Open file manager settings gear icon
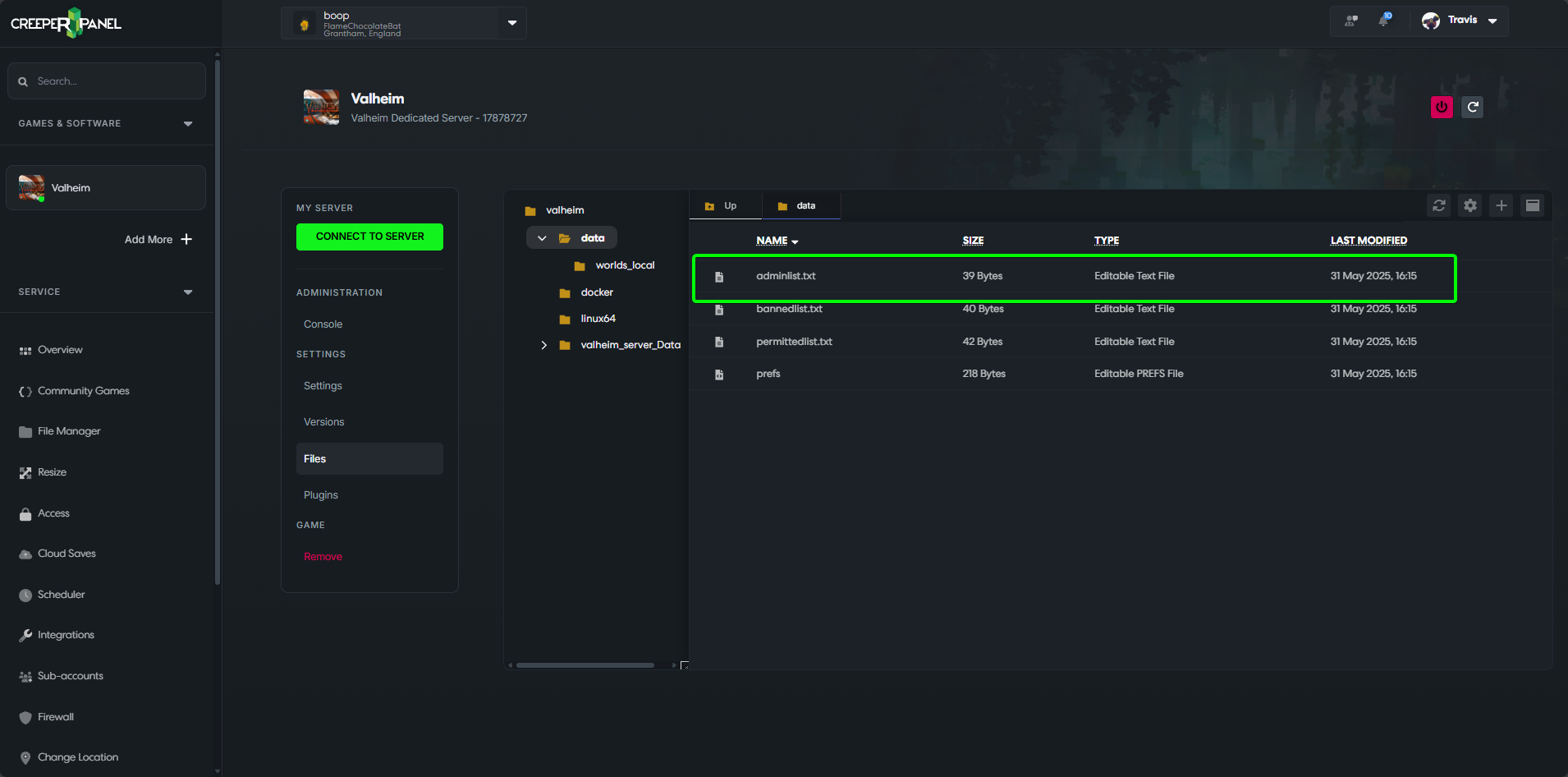The height and width of the screenshot is (777, 1568). (1470, 206)
